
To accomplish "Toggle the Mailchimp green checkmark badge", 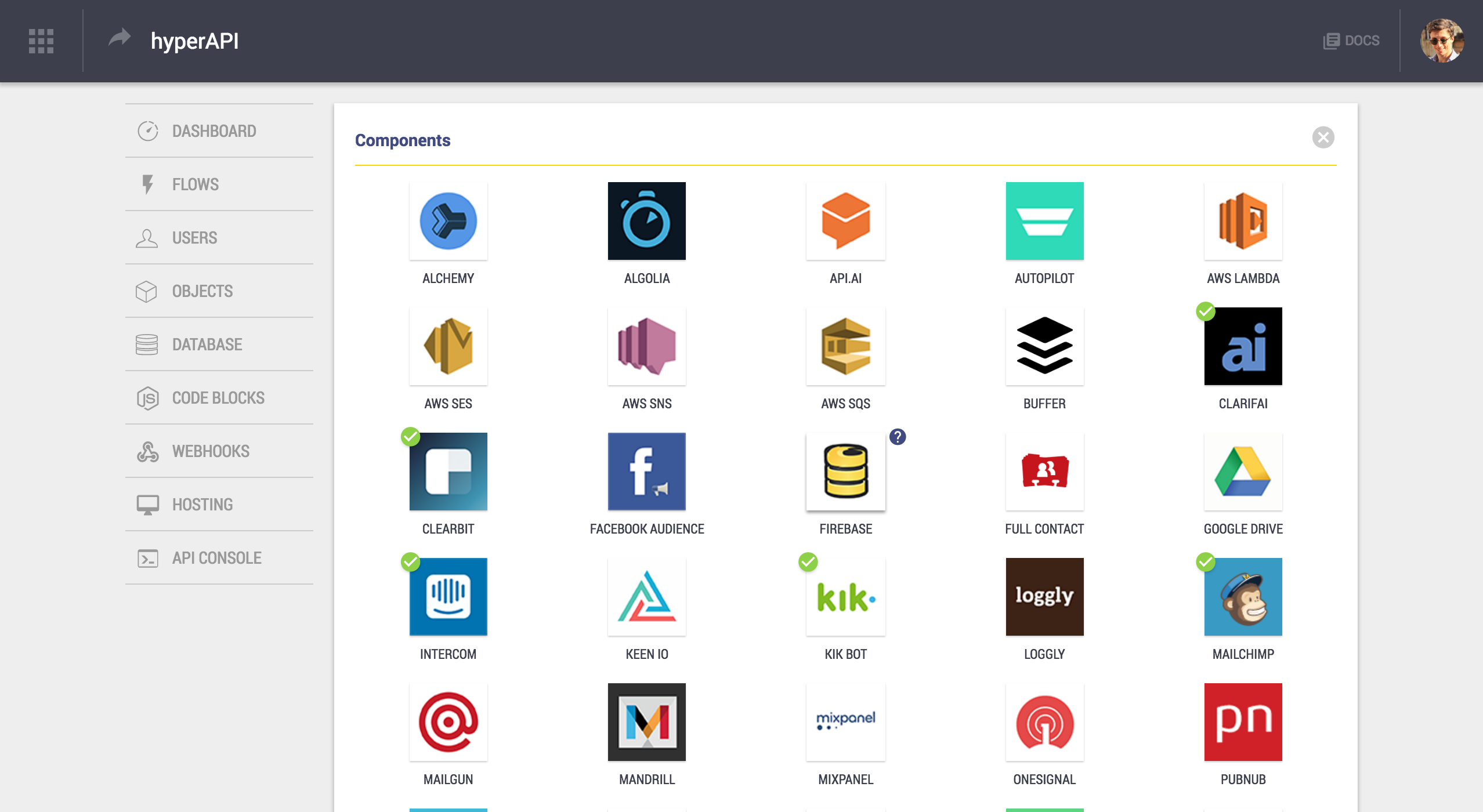I will pyautogui.click(x=1205, y=561).
